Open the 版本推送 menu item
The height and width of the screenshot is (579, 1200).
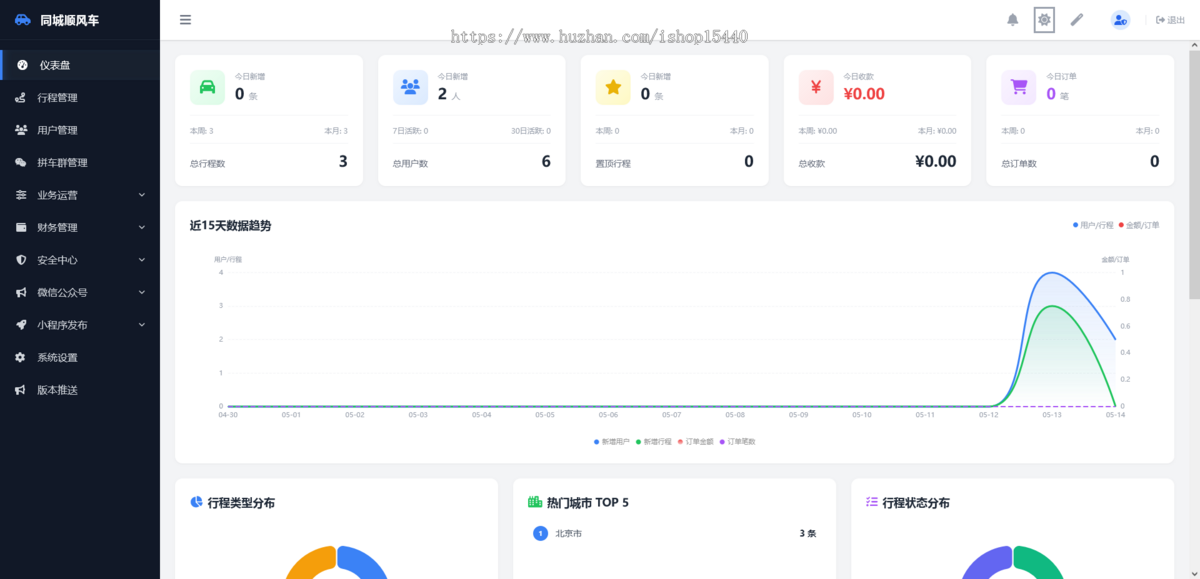(x=80, y=390)
